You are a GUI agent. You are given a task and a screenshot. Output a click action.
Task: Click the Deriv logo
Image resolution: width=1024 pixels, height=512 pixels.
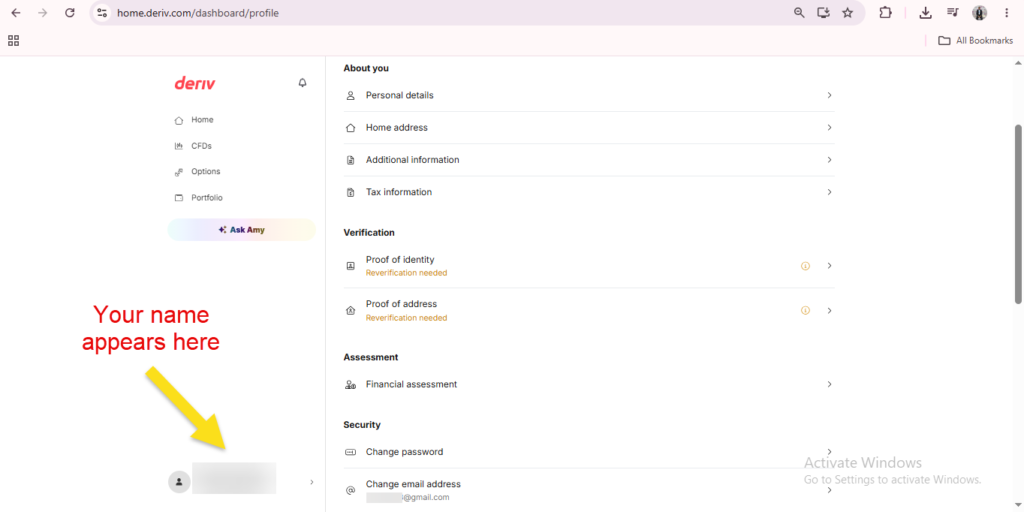(195, 84)
